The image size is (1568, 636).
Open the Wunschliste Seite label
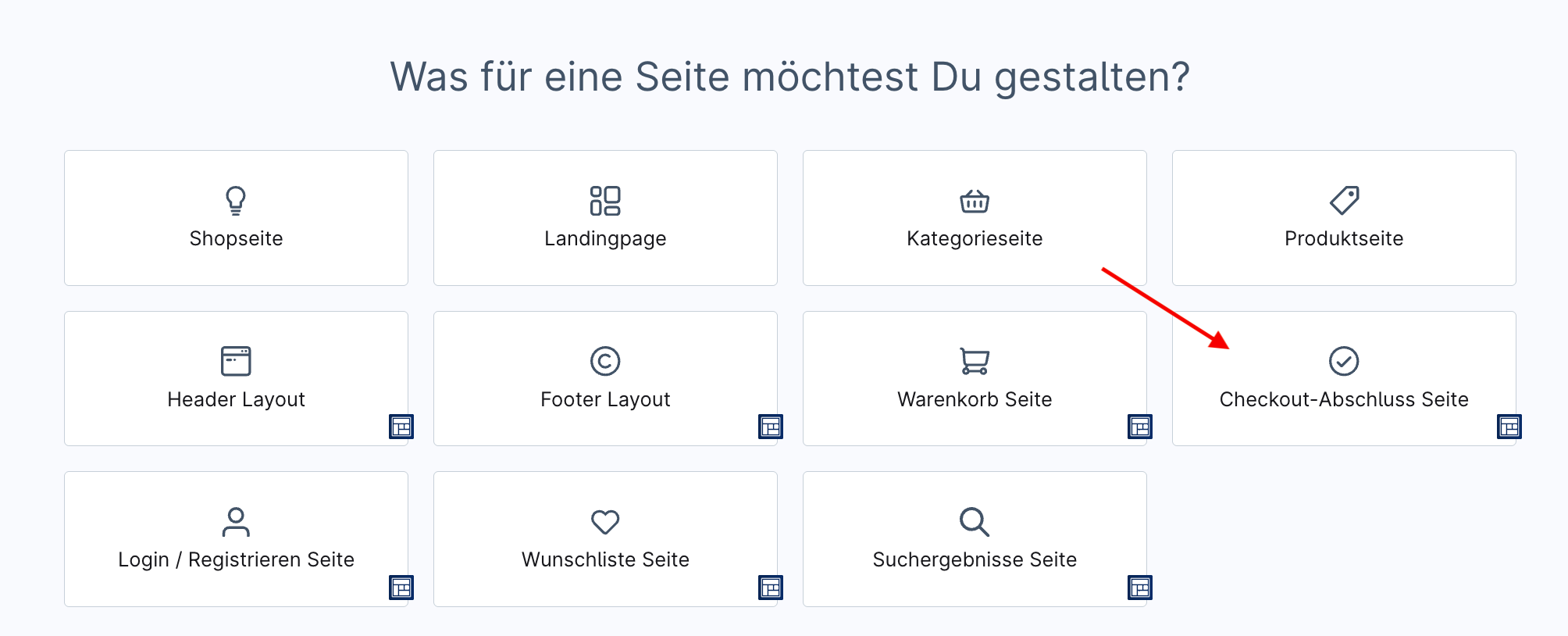point(605,559)
